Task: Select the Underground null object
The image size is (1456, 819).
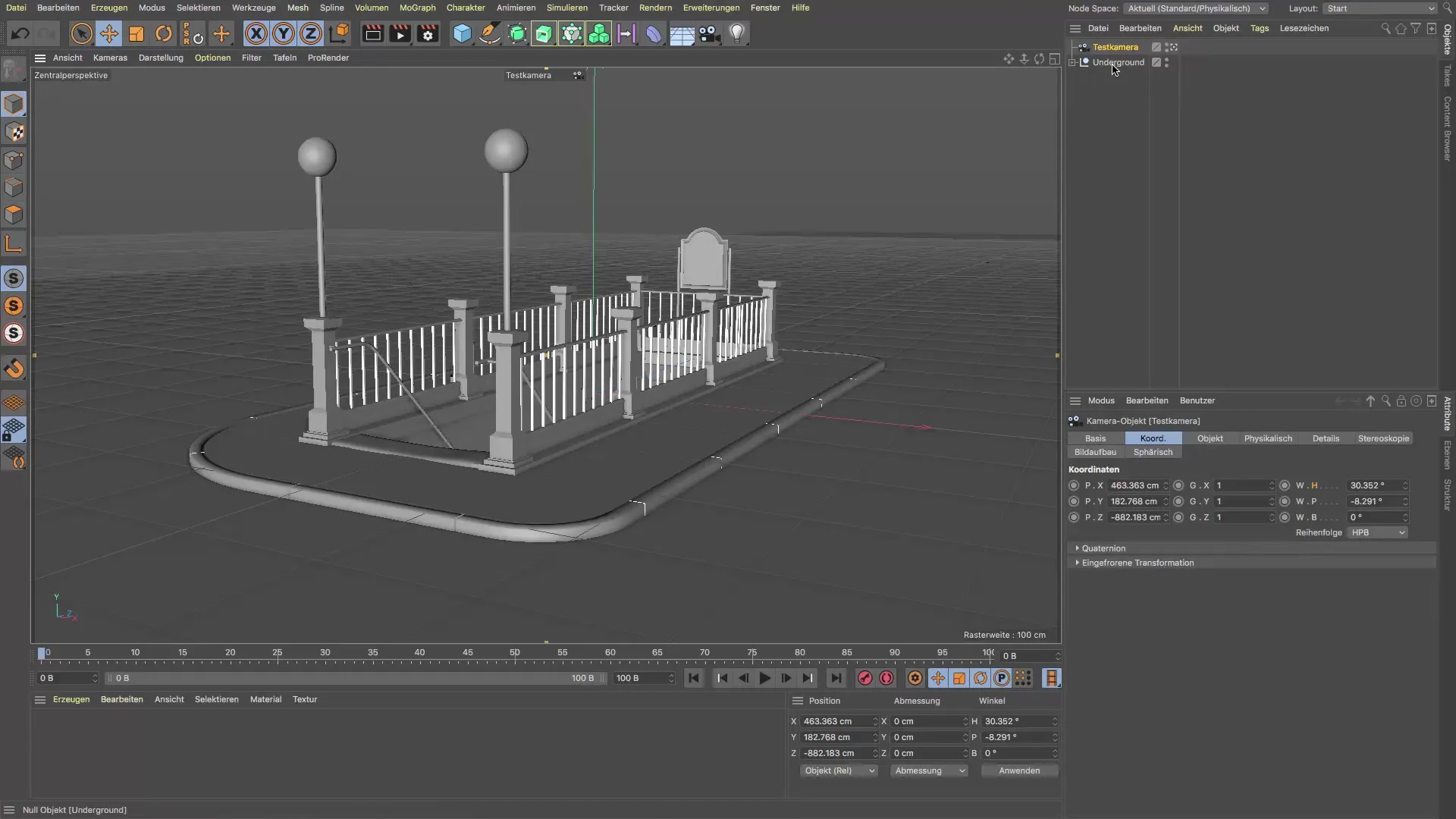Action: click(1118, 62)
